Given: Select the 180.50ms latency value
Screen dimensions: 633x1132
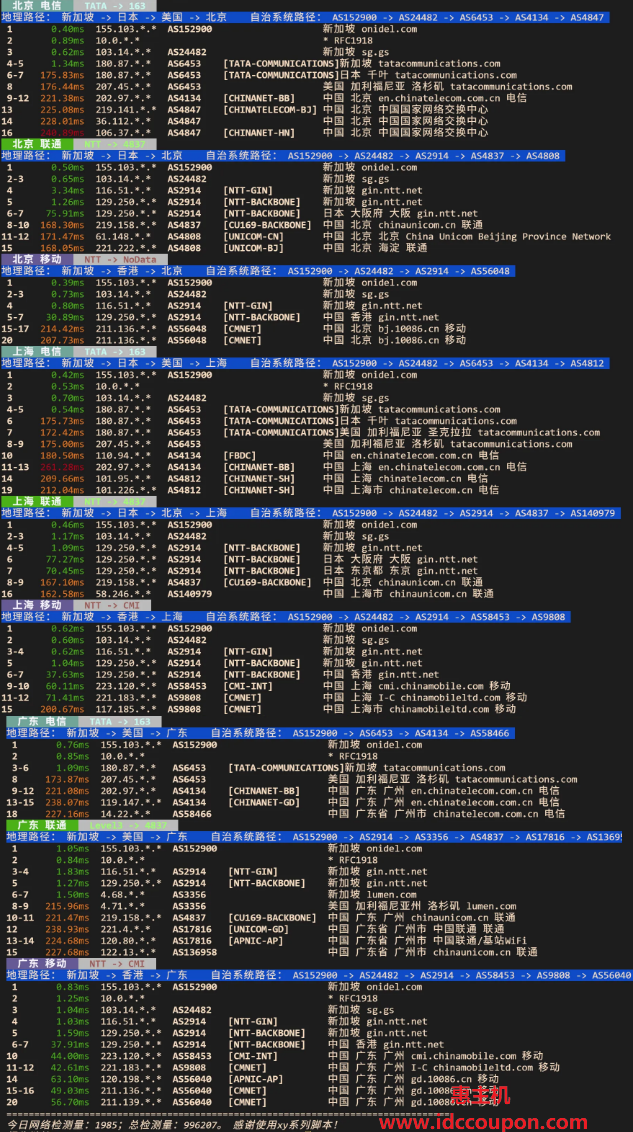Looking at the screenshot, I should click(x=62, y=456).
